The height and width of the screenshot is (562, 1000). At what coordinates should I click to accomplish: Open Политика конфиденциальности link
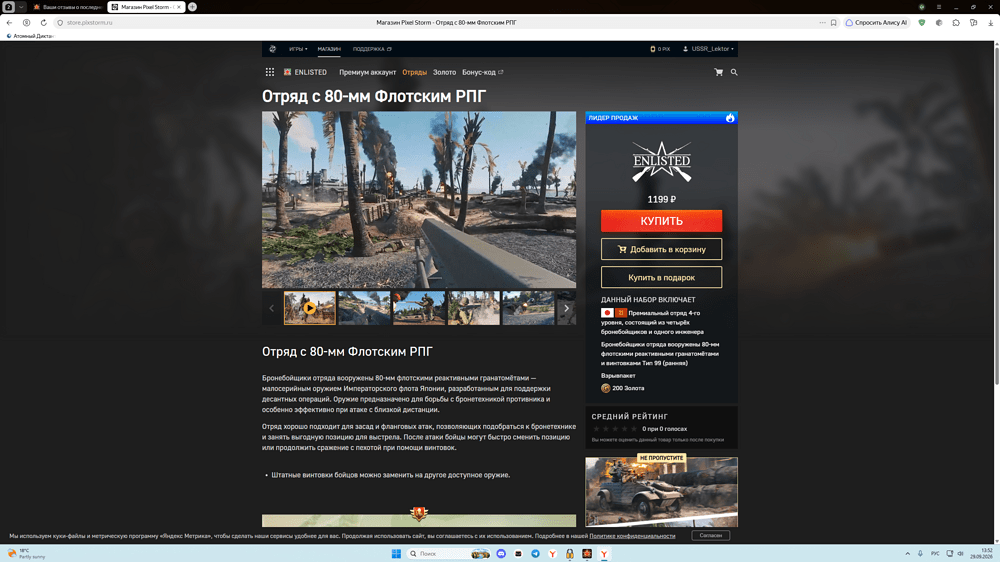[x=632, y=536]
